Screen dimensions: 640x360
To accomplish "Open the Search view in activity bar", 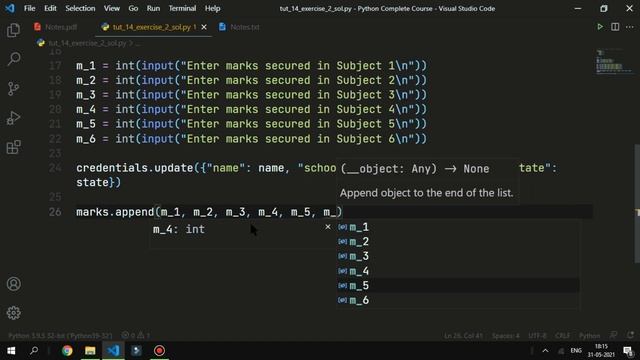I will click(x=13, y=59).
